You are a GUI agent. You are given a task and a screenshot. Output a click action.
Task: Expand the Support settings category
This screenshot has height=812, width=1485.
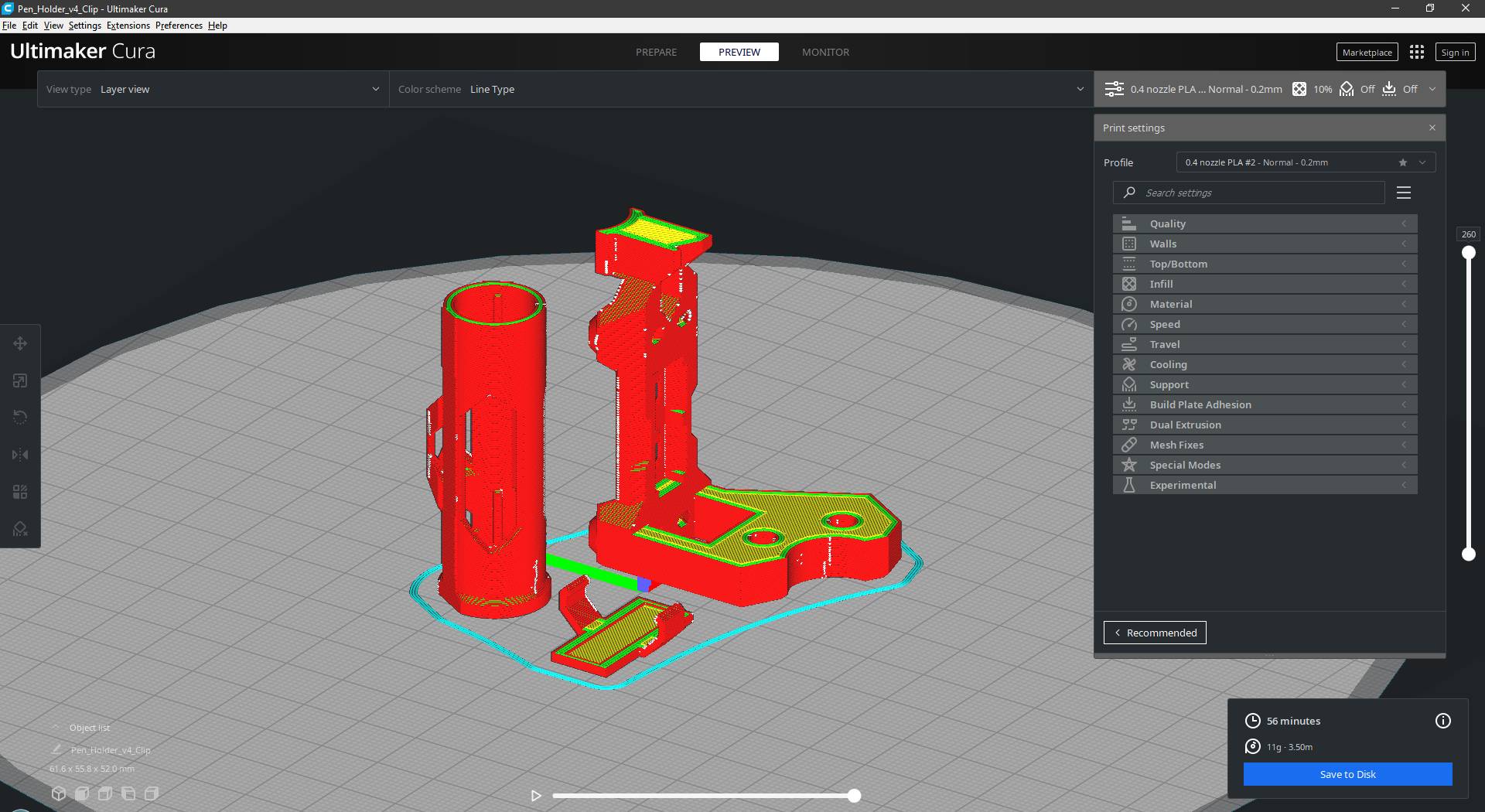1265,384
